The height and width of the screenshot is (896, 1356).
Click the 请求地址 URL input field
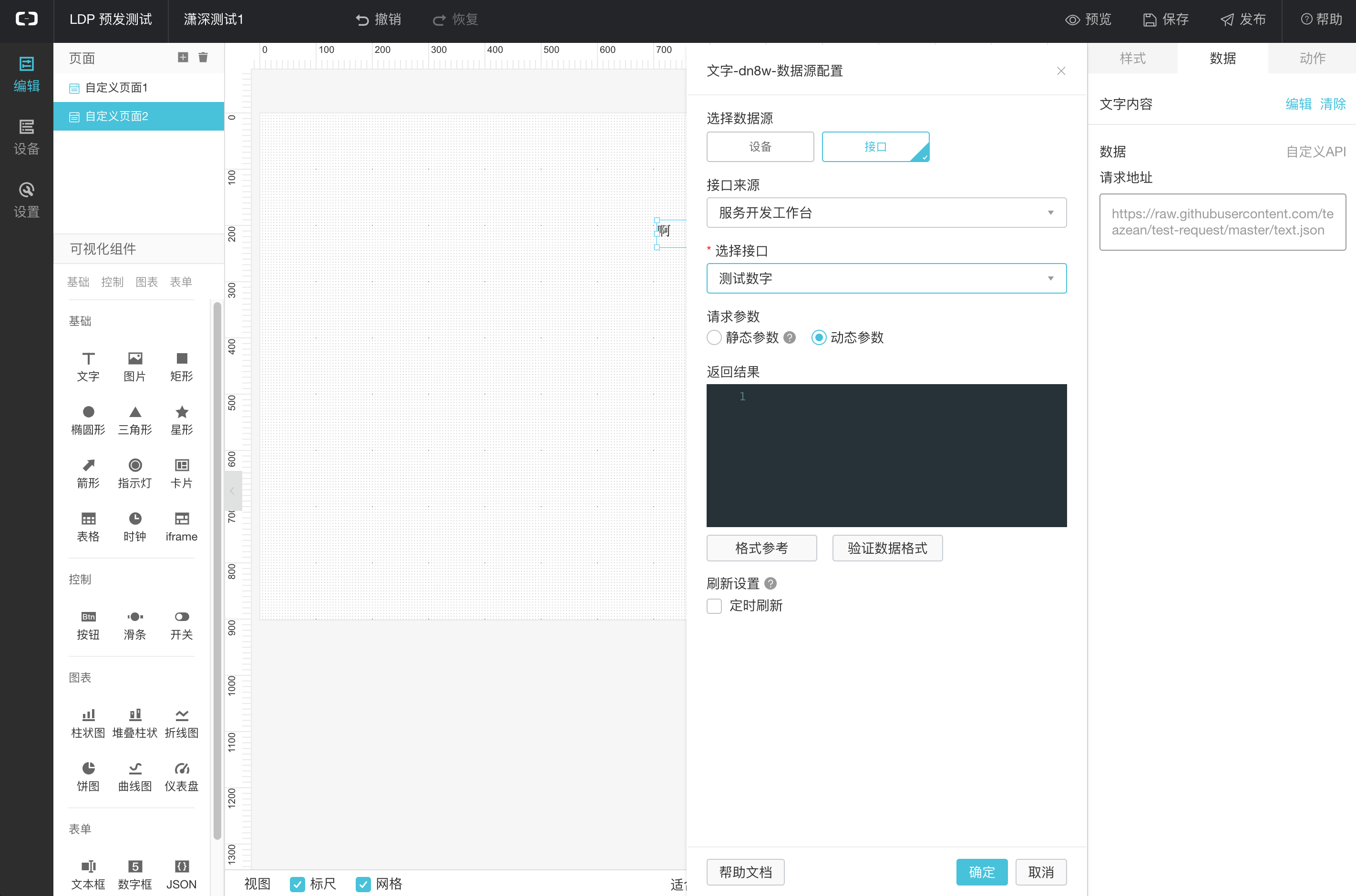tap(1222, 222)
